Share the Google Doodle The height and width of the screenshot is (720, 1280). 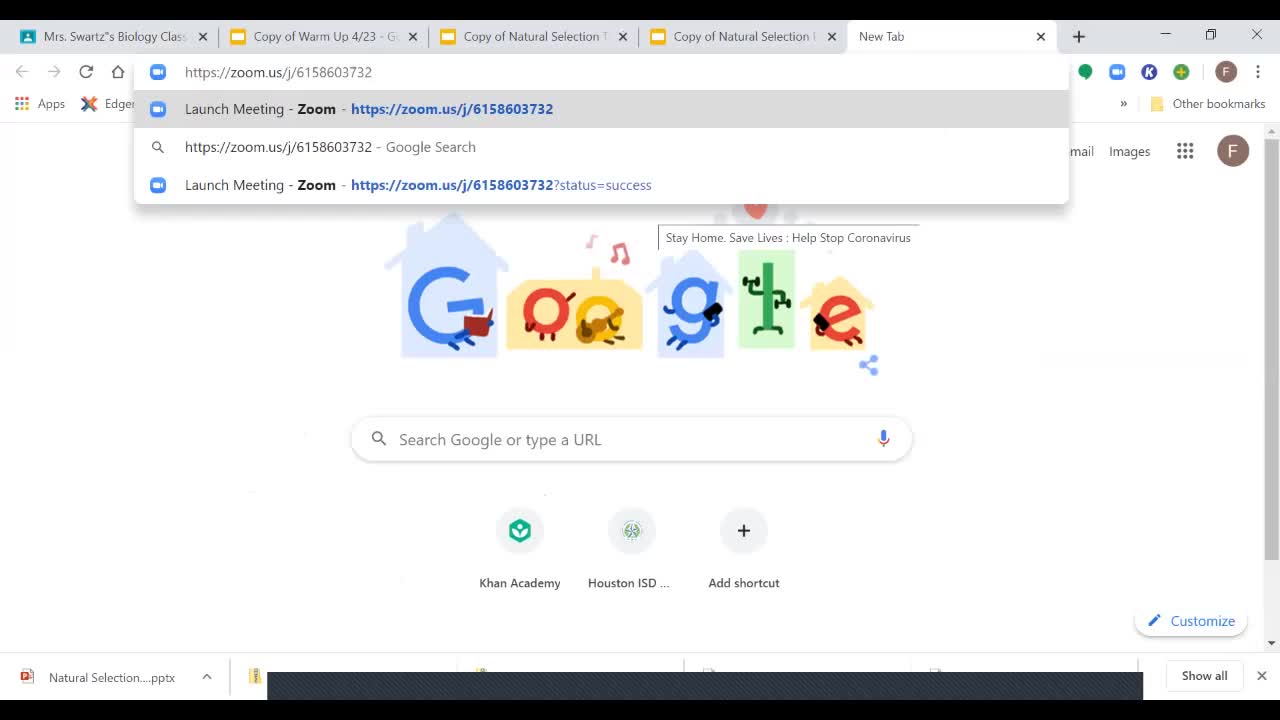(869, 365)
